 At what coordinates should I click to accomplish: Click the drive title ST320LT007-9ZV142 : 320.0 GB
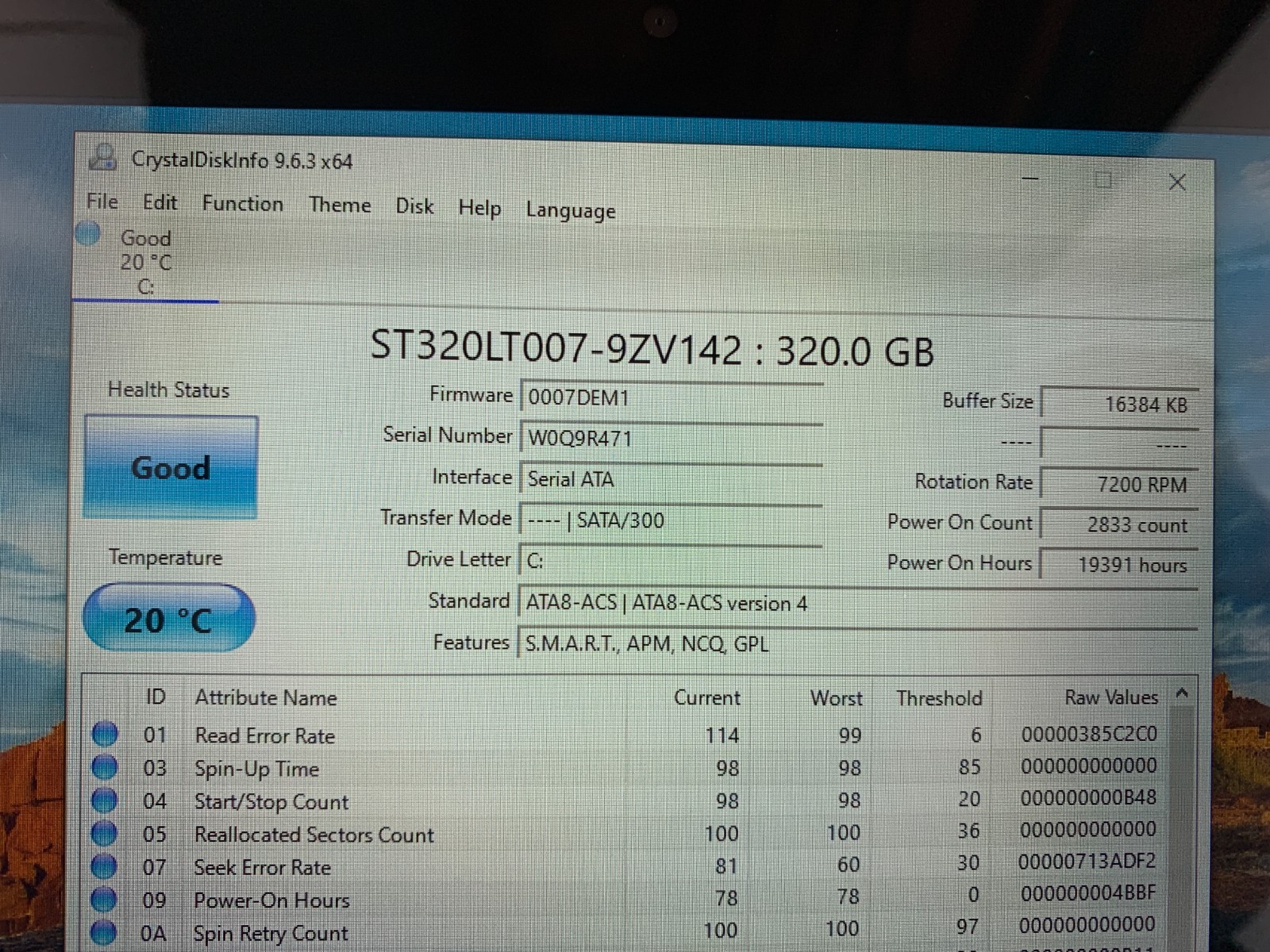(652, 350)
